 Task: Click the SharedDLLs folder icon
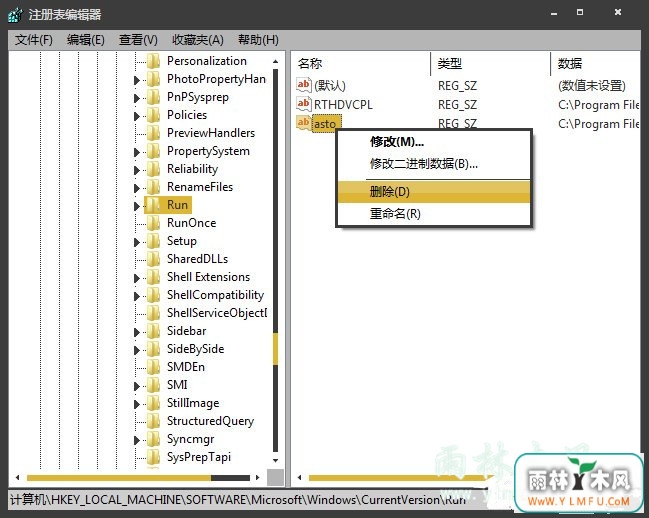(154, 259)
